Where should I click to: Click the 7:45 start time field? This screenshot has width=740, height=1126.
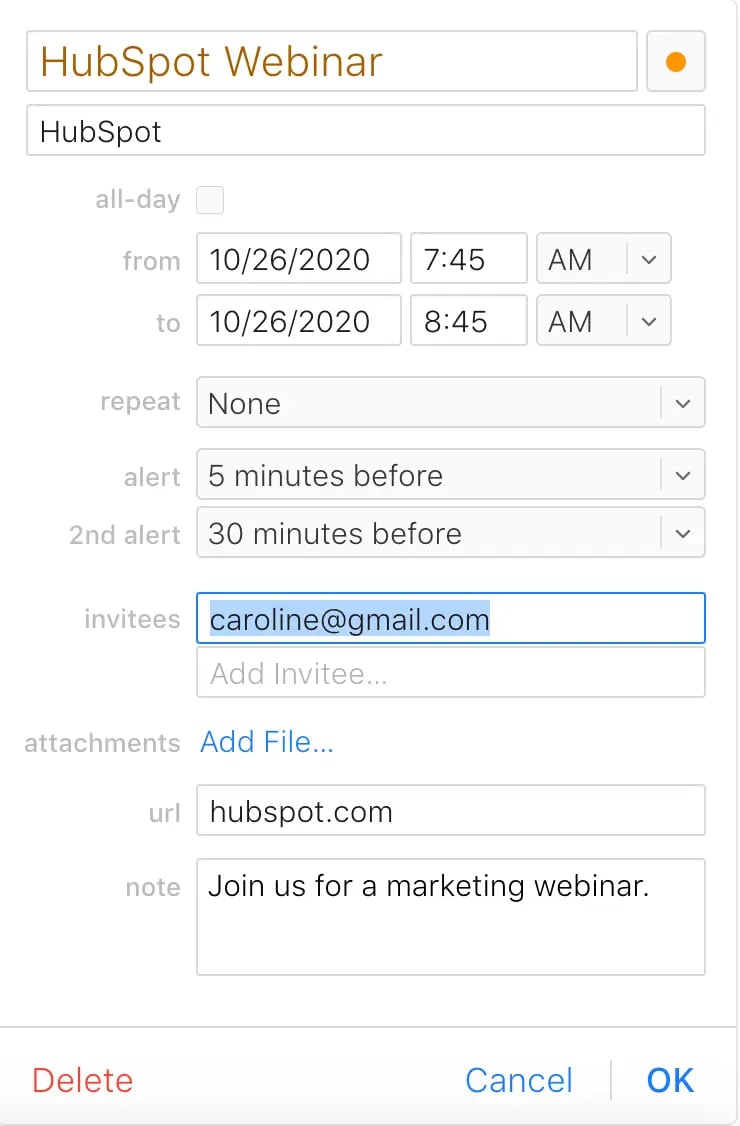click(467, 260)
